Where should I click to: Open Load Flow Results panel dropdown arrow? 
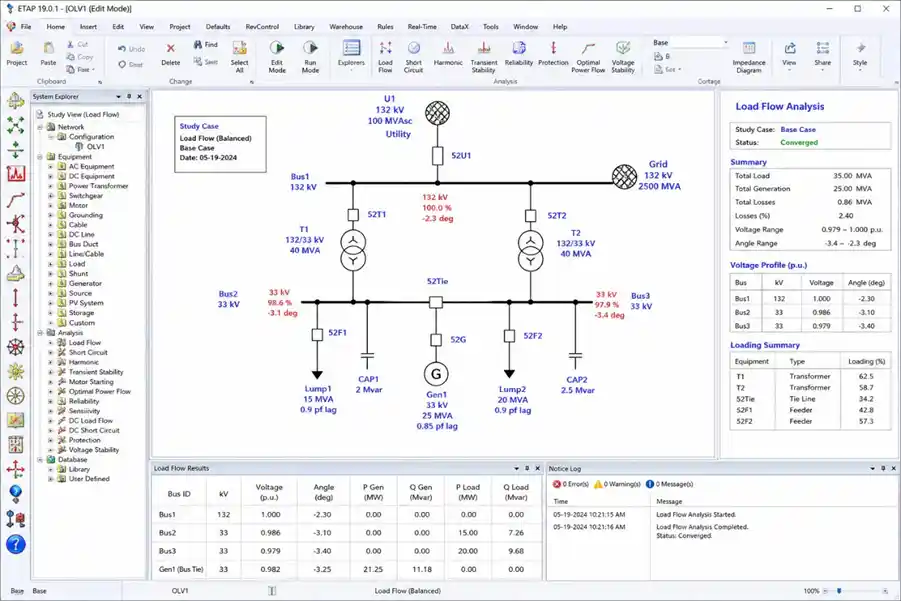point(516,468)
